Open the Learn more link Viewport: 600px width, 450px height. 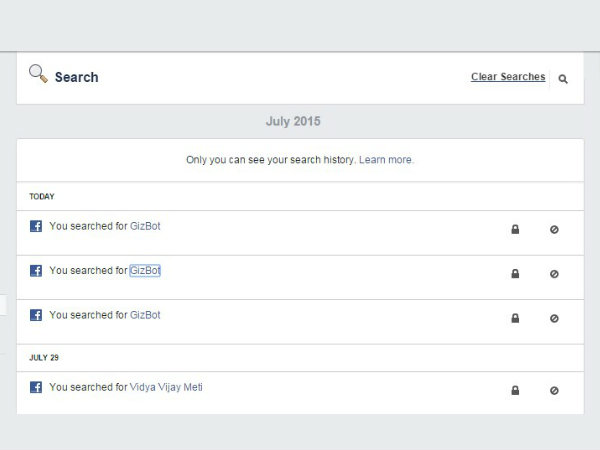point(386,160)
